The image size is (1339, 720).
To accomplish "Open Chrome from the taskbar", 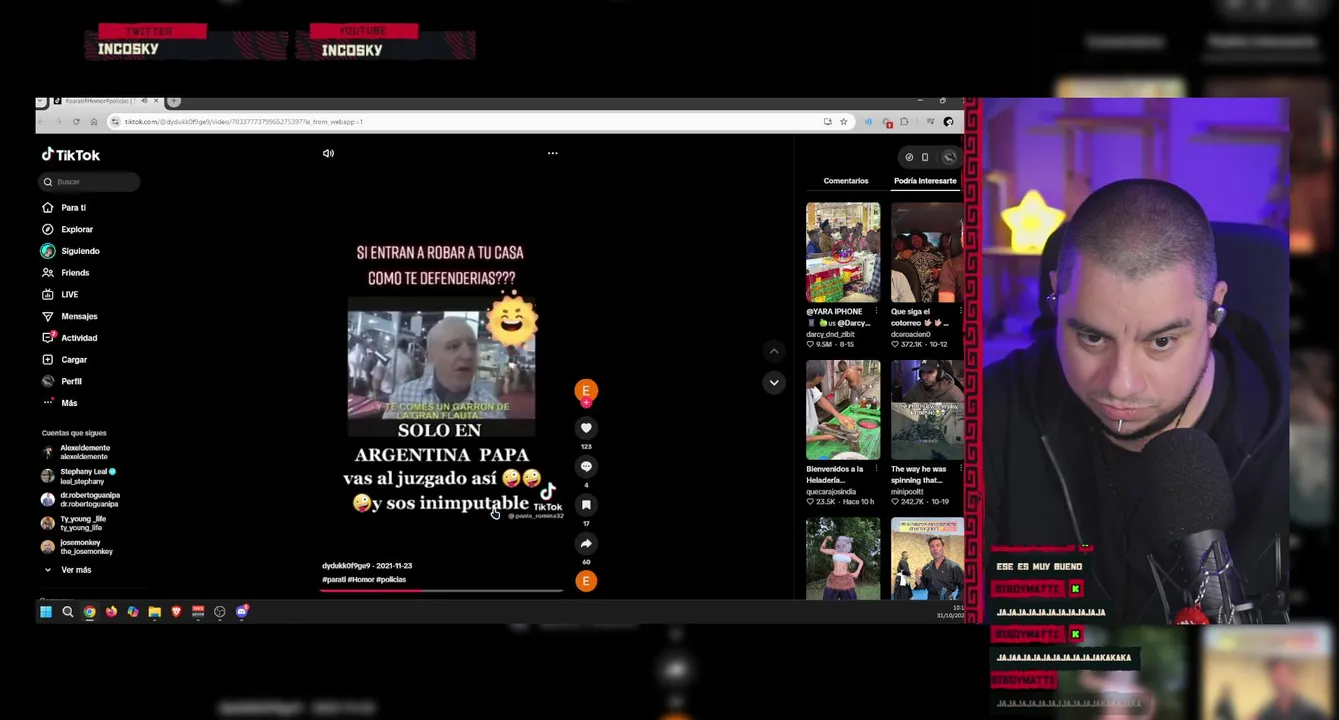I will click(90, 612).
